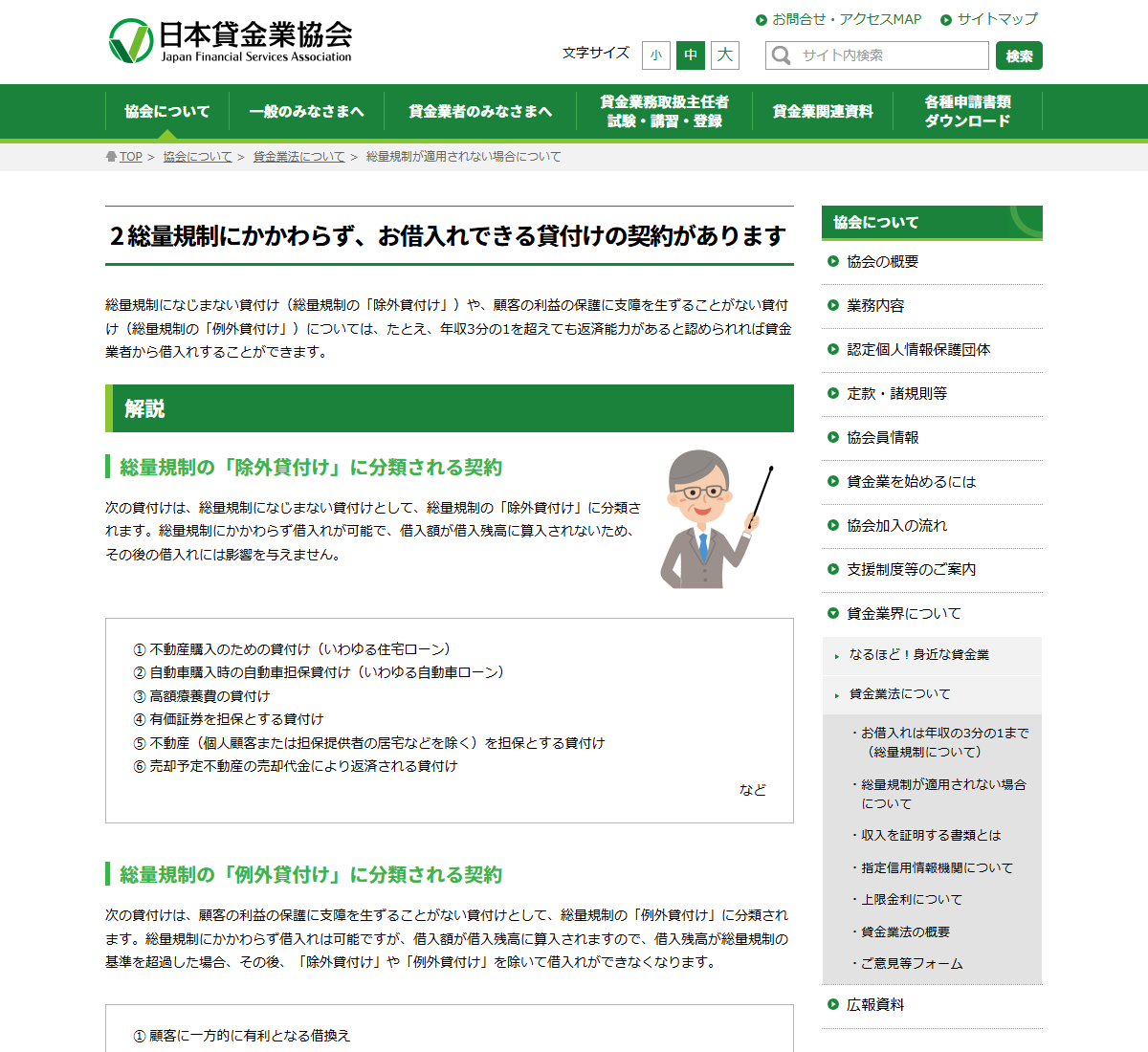The height and width of the screenshot is (1052, 1148).
Task: Open 貸金業法について sidebar submenu
Action: (932, 694)
